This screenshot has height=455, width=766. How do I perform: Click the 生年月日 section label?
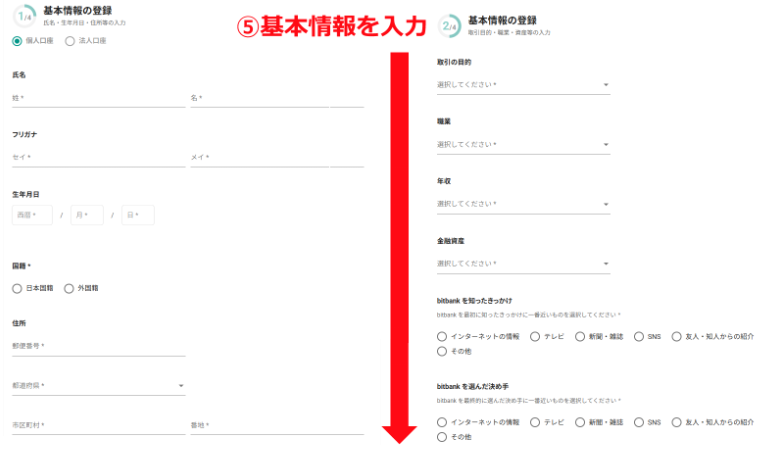[x=26, y=195]
